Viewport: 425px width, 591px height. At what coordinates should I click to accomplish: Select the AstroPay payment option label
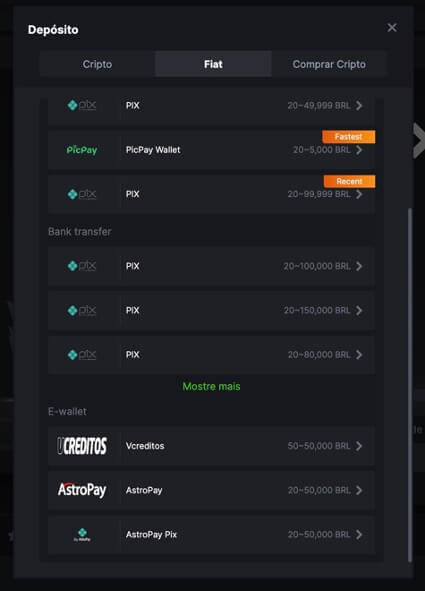tap(144, 490)
